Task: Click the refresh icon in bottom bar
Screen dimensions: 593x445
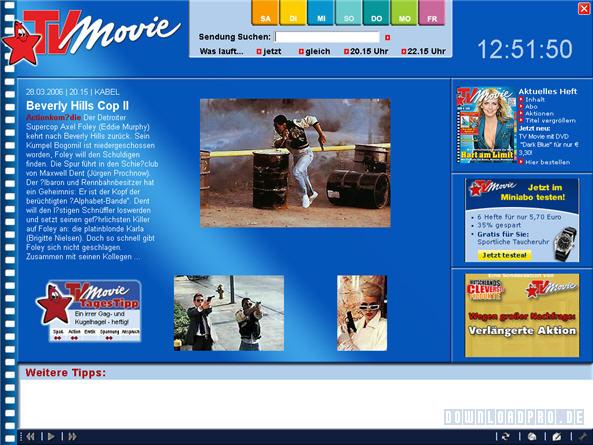Action: pos(506,437)
